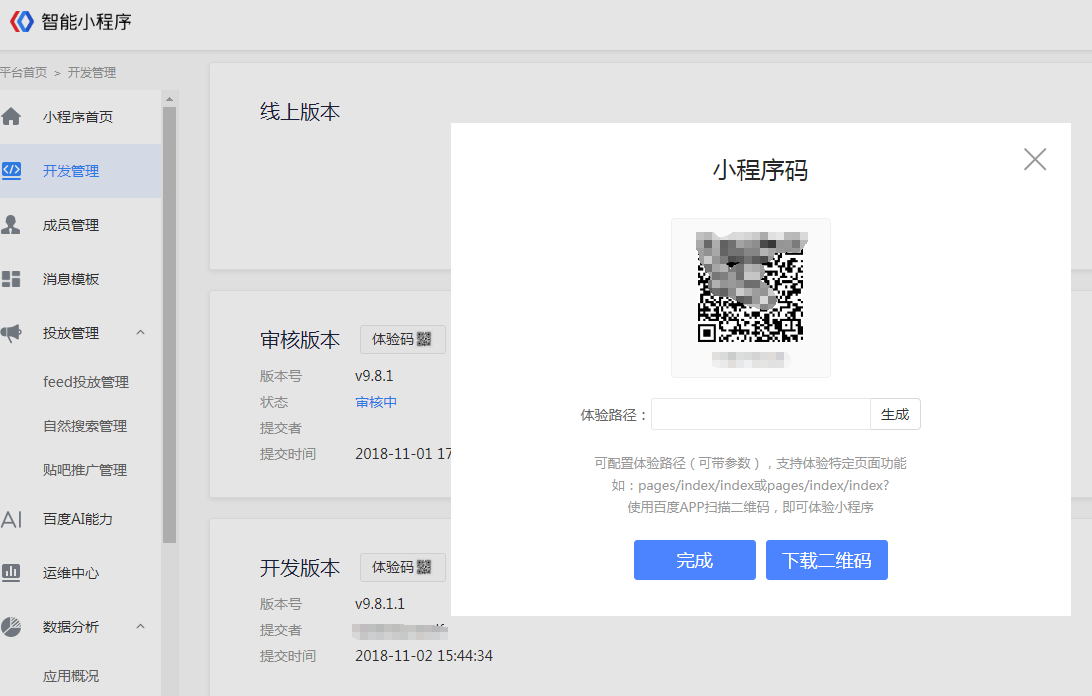Click the sidebar scroll-up arrow
The image size is (1092, 696).
(x=169, y=99)
